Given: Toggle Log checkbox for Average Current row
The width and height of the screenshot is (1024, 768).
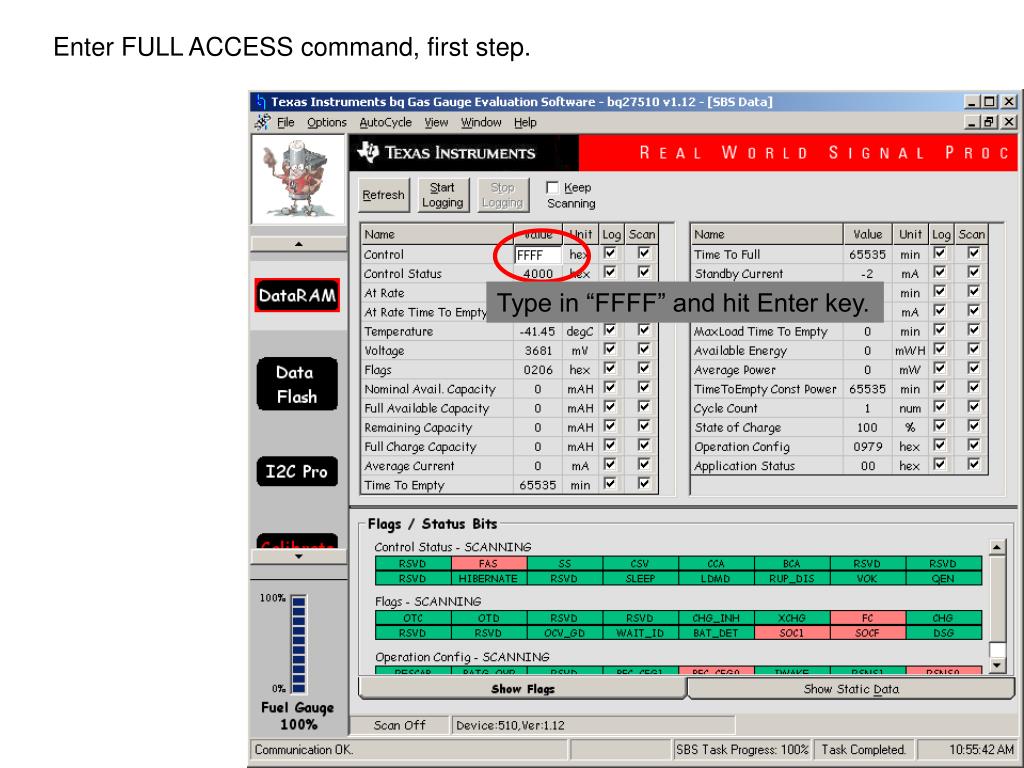Looking at the screenshot, I should coord(610,464).
